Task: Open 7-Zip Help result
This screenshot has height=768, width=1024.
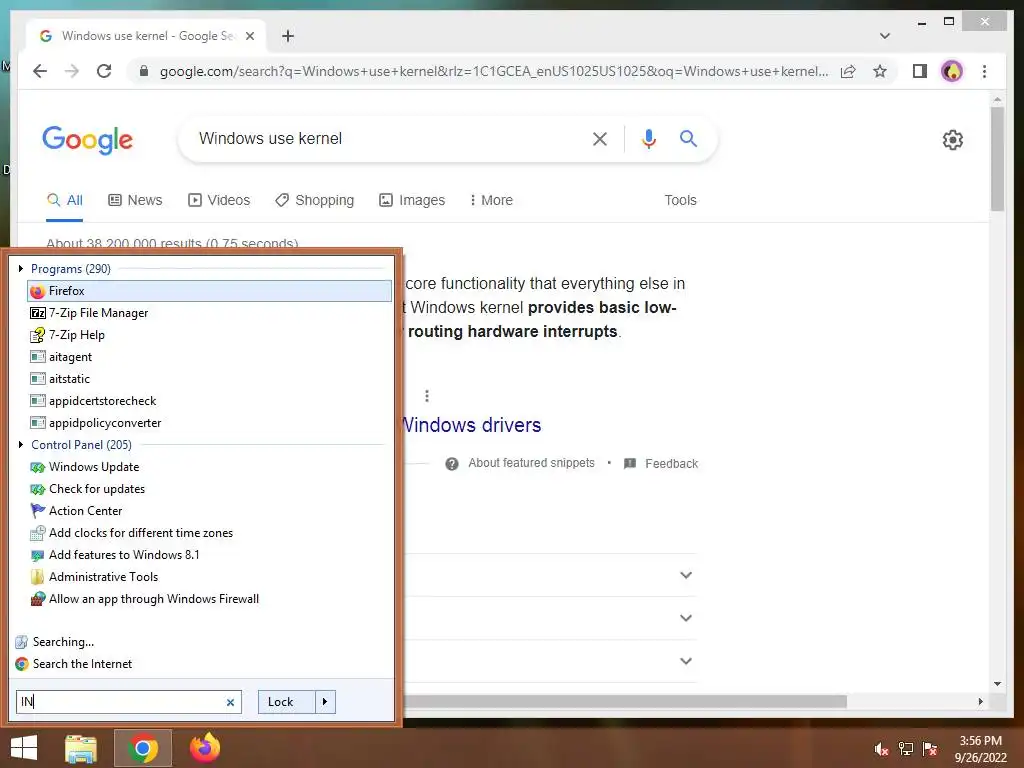Action: tap(209, 335)
